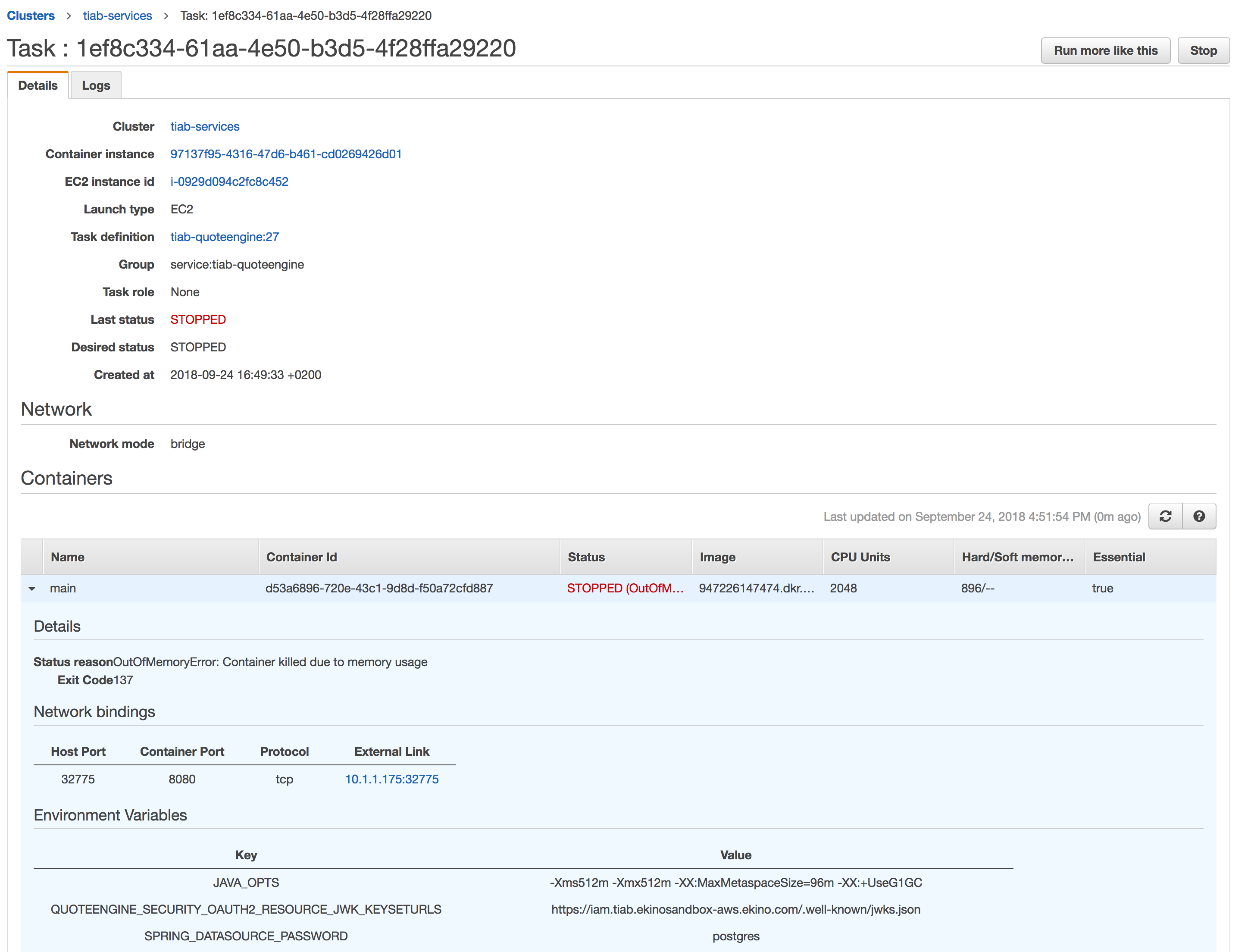Open the containers help icon
1251x952 pixels.
[x=1199, y=516]
